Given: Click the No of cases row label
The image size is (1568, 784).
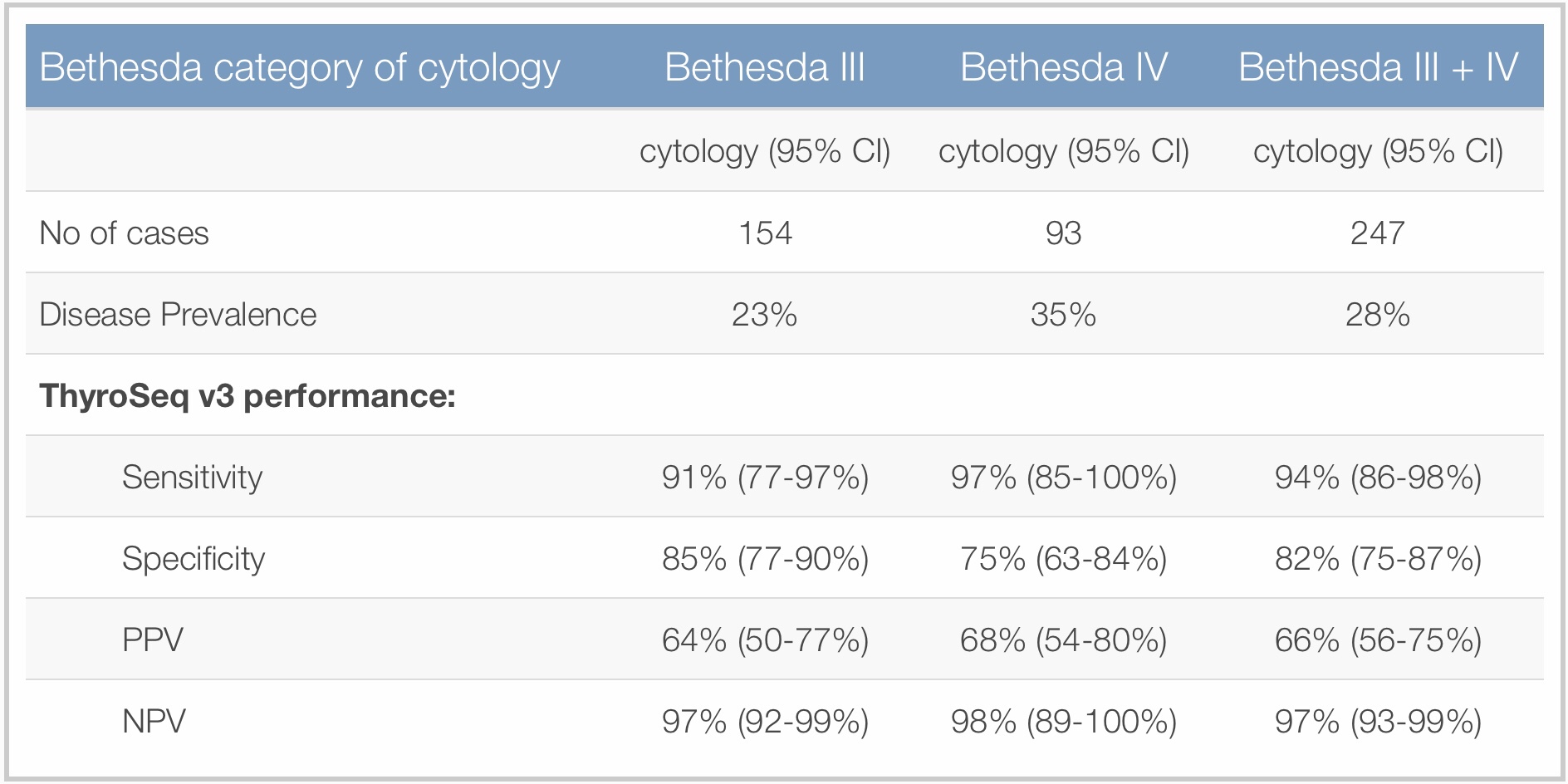Looking at the screenshot, I should coord(124,233).
